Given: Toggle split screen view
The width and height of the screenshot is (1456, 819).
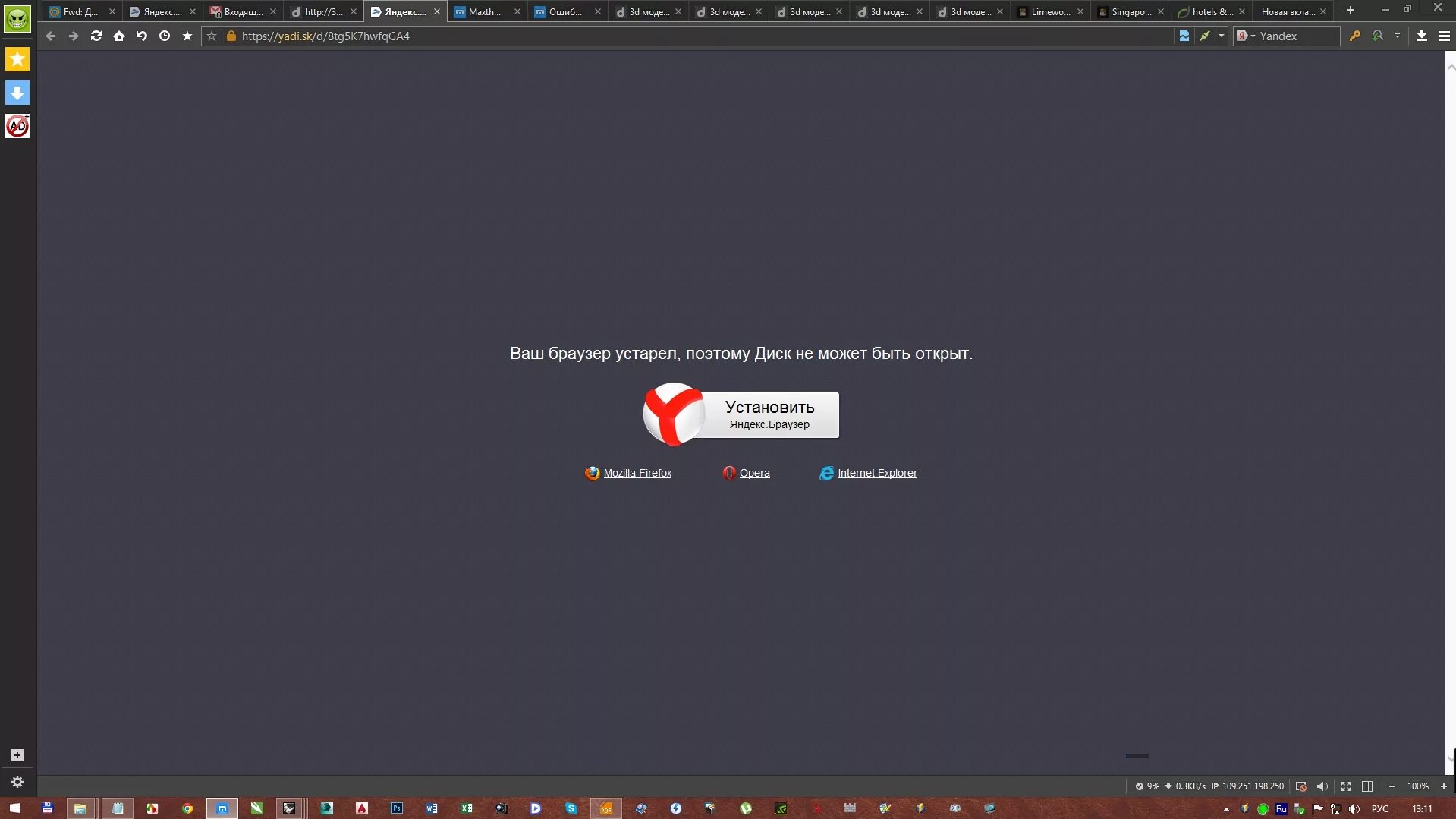Looking at the screenshot, I should (1367, 786).
